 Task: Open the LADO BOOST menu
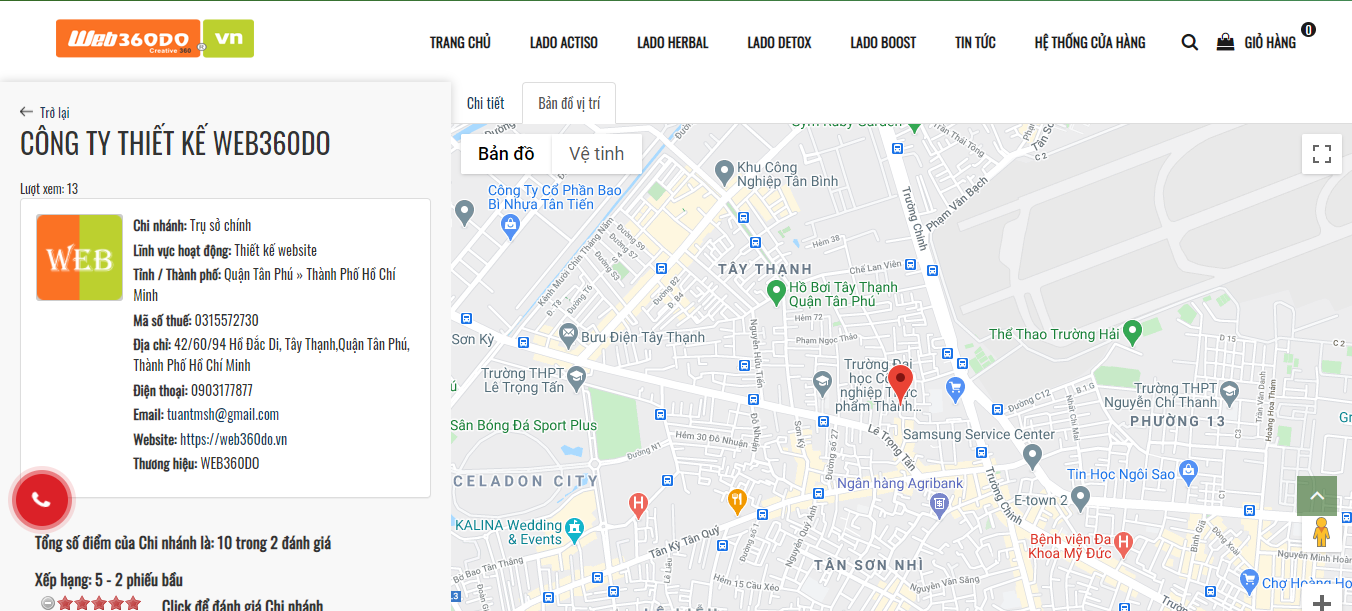pyautogui.click(x=883, y=42)
